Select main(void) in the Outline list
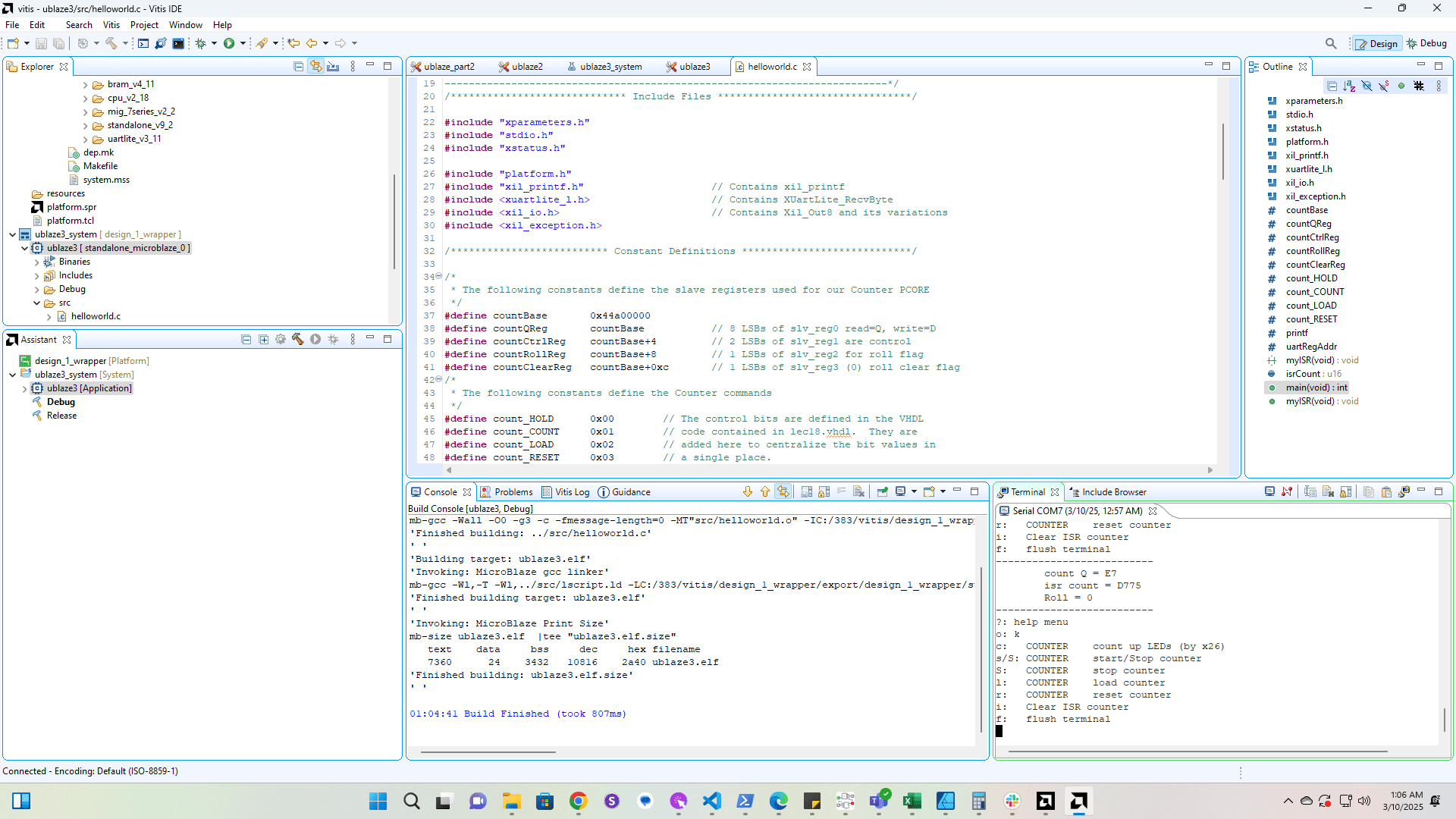This screenshot has height=819, width=1456. [1316, 388]
